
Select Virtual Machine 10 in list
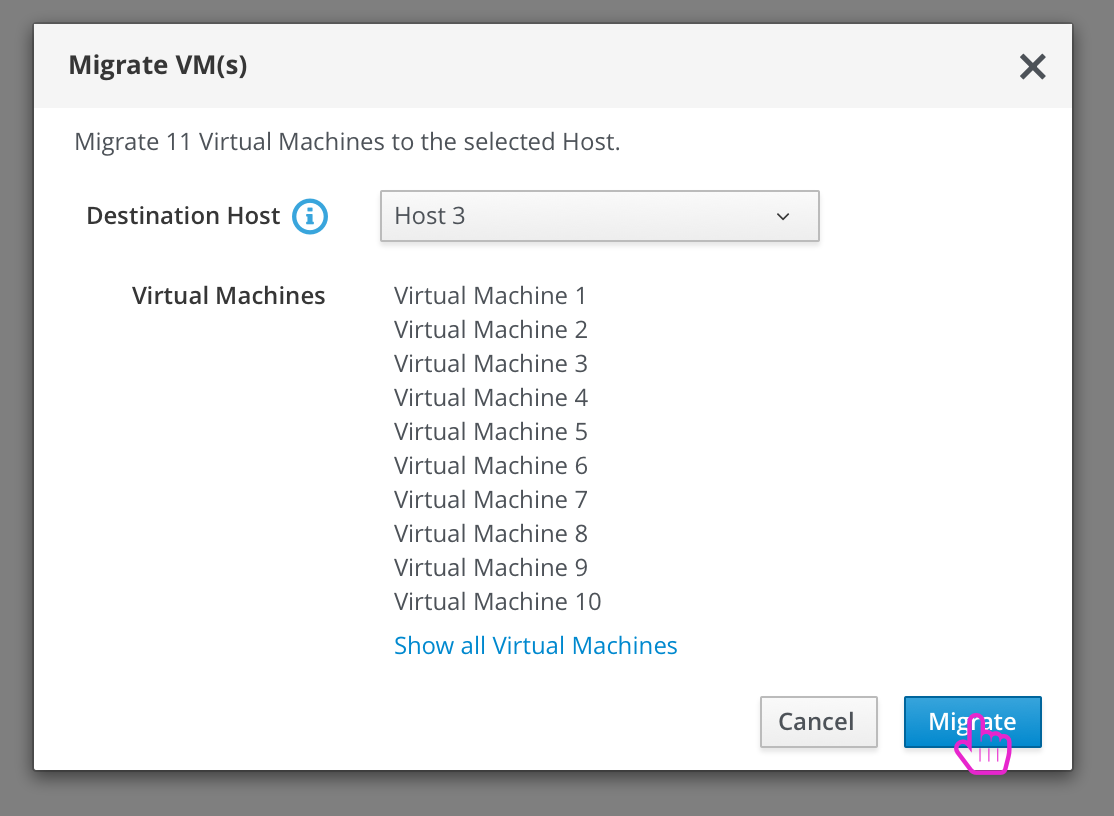[x=497, y=602]
